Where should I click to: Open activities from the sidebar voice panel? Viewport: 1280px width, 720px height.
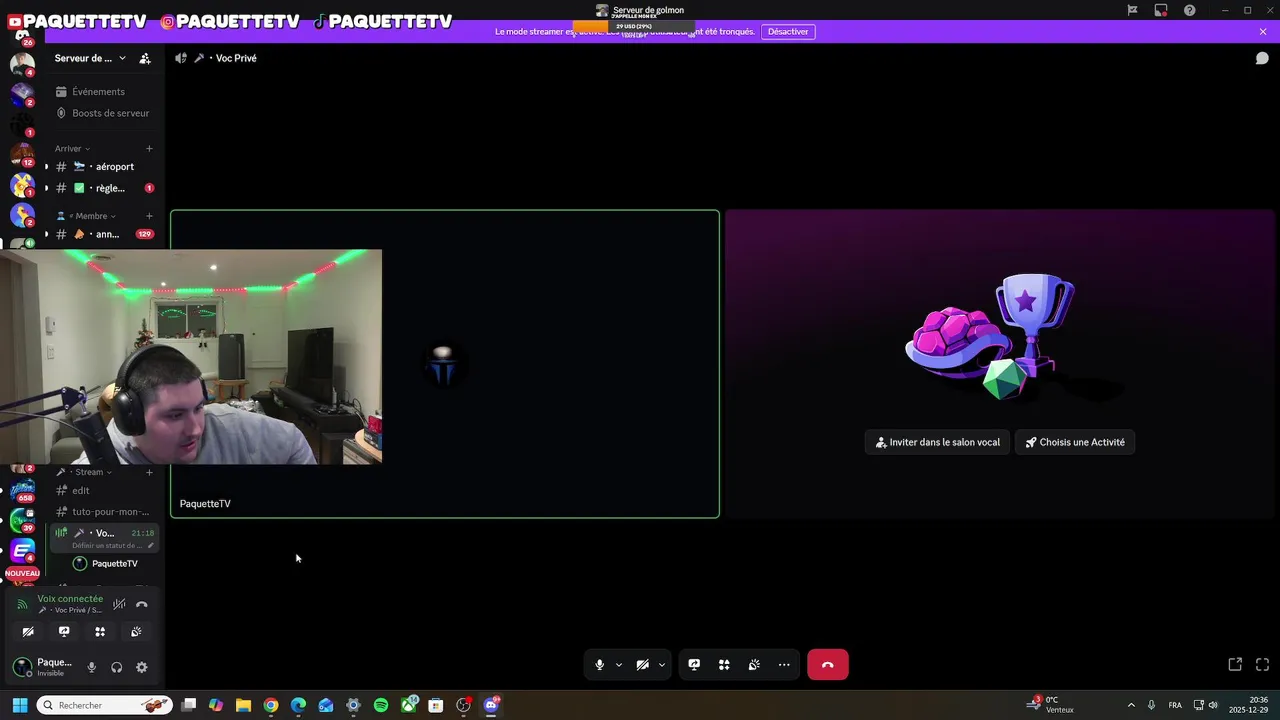tap(100, 632)
